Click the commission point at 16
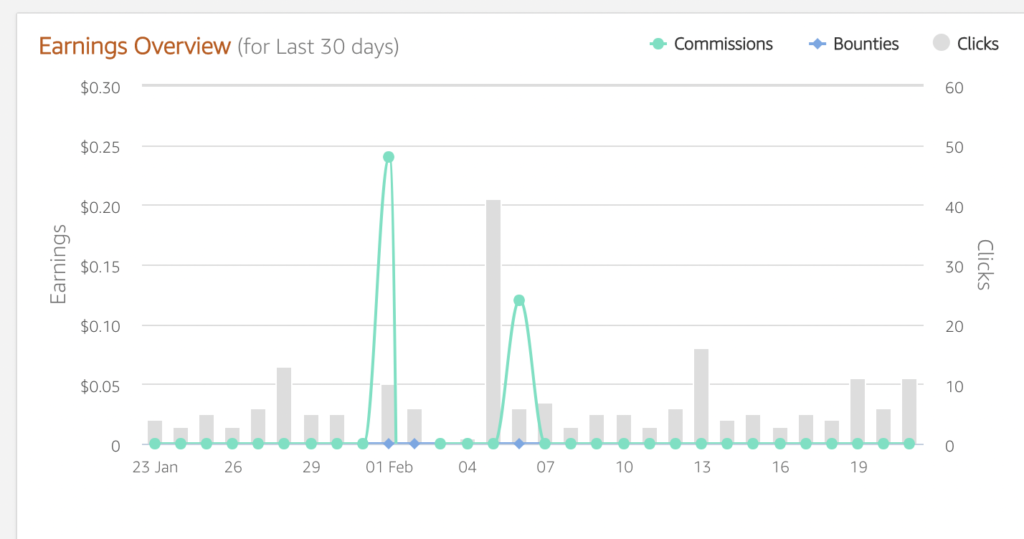Image resolution: width=1024 pixels, height=539 pixels. [x=780, y=443]
